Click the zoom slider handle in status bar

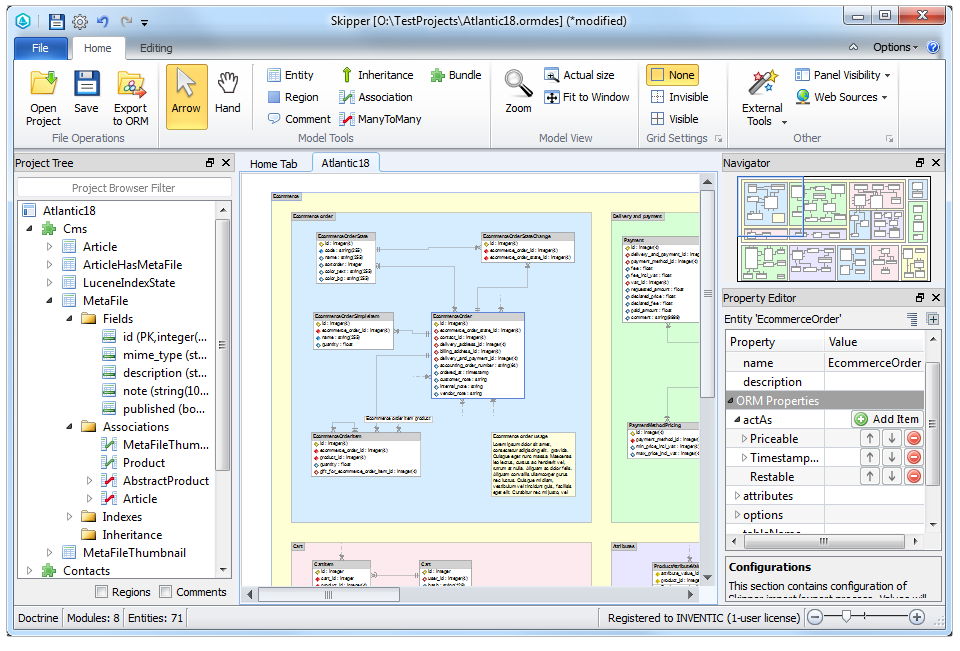click(846, 617)
